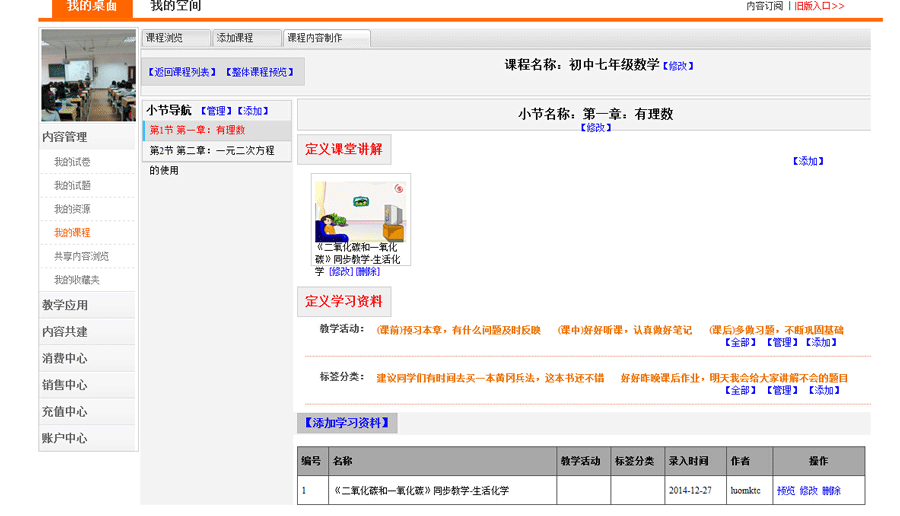This screenshot has width=900, height=516.
Task: Click 整体课程预览 link
Action: tap(260, 72)
